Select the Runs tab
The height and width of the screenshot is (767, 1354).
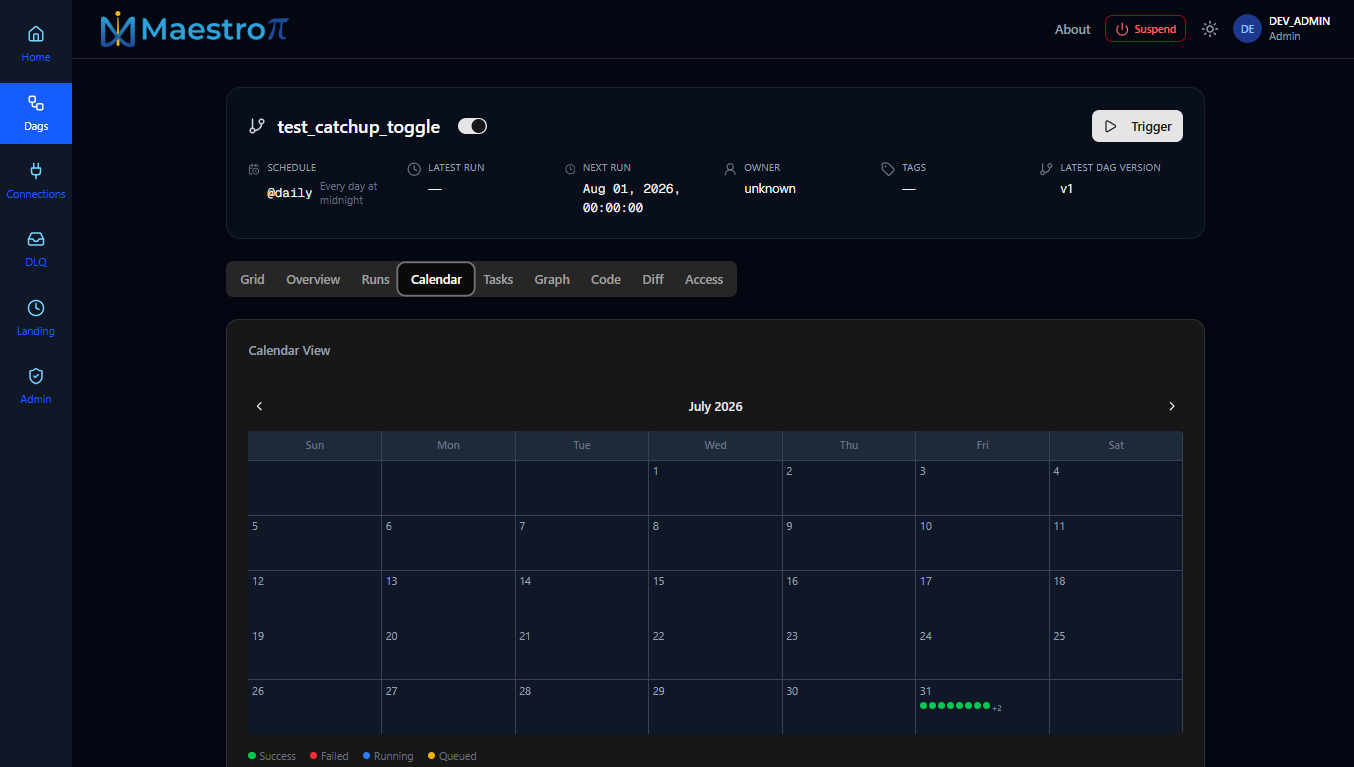(375, 279)
